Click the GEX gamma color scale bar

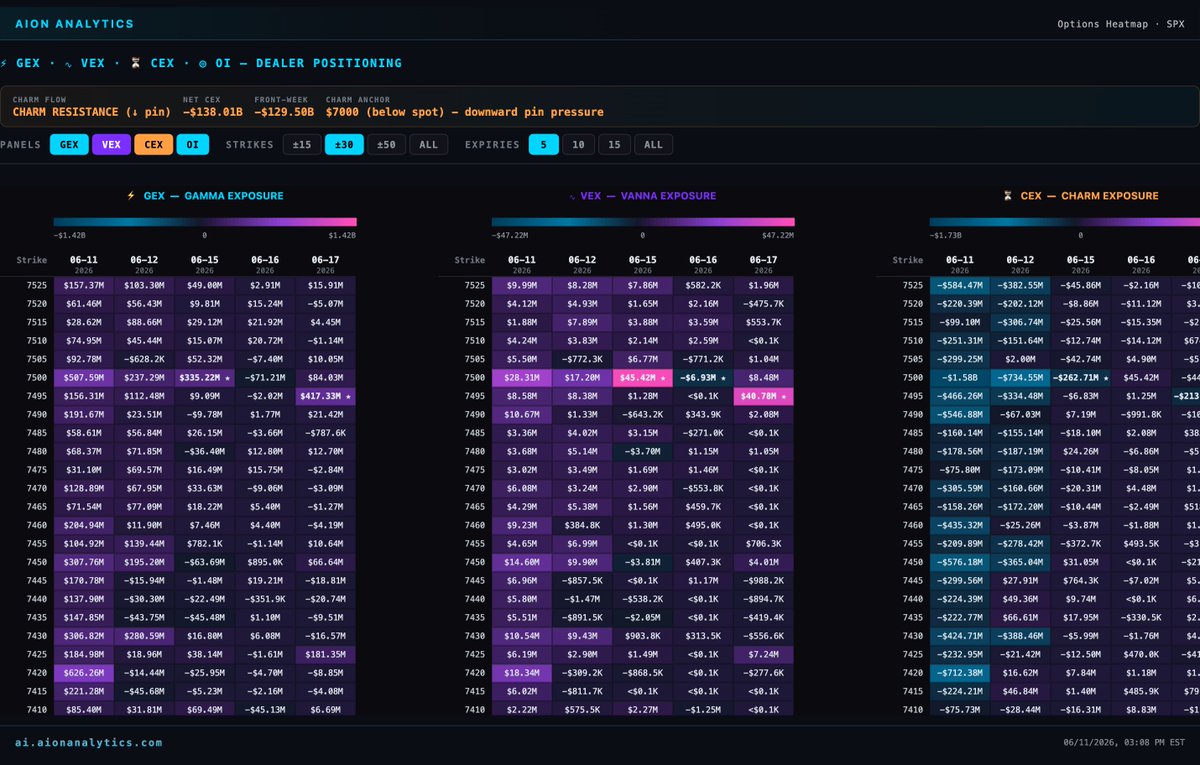tap(205, 222)
